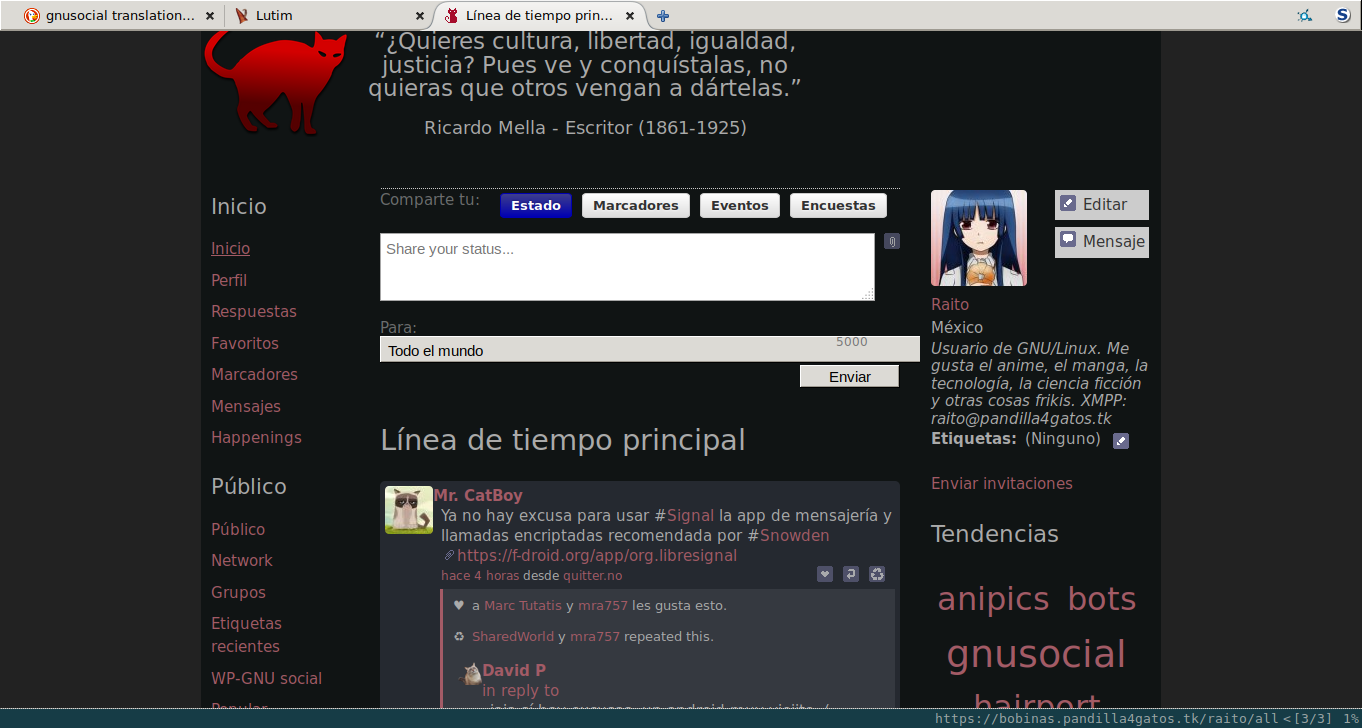Viewport: 1362px width, 728px height.
Task: Open the Mensajes sidebar link
Action: [246, 406]
